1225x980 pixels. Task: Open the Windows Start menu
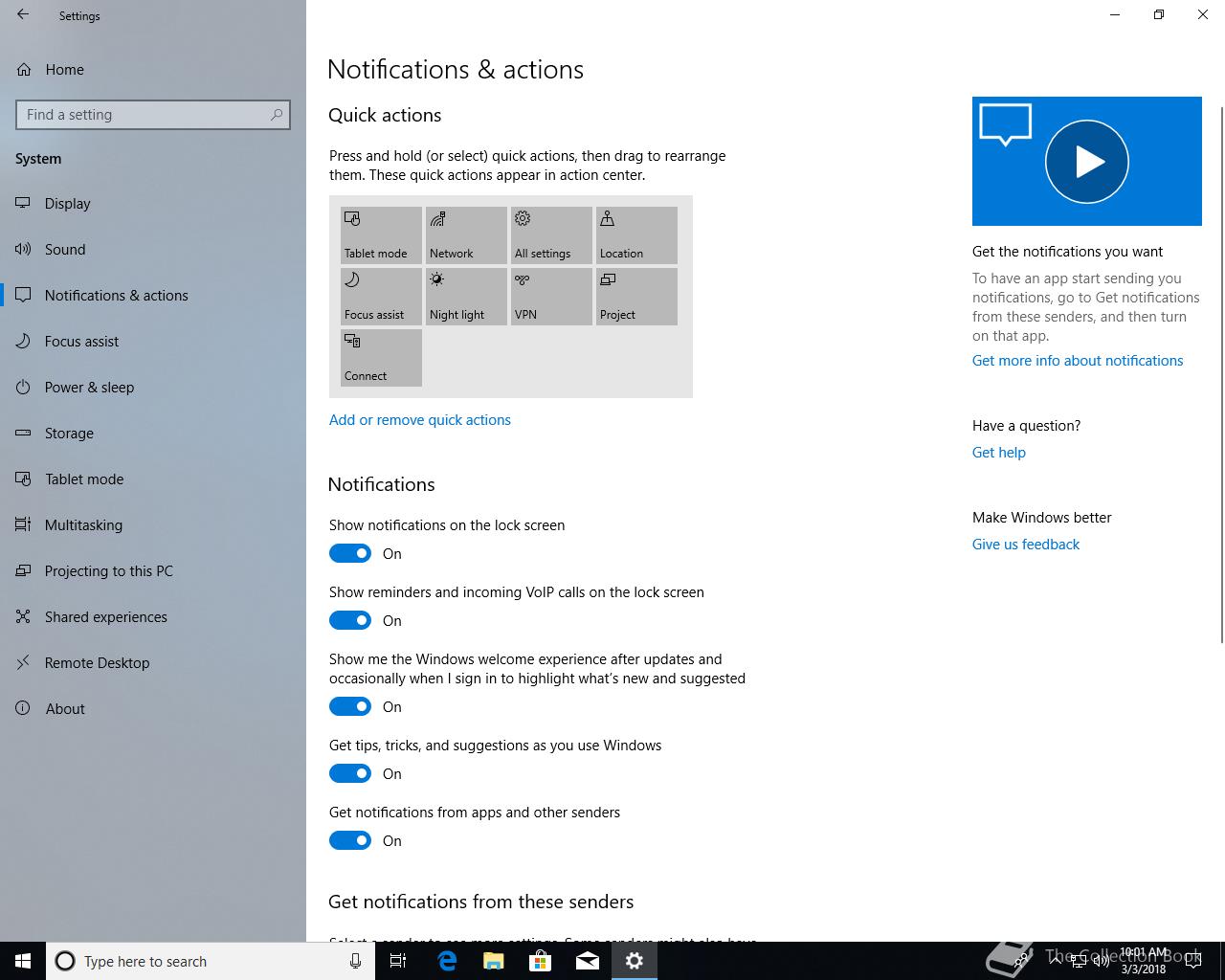(23, 961)
